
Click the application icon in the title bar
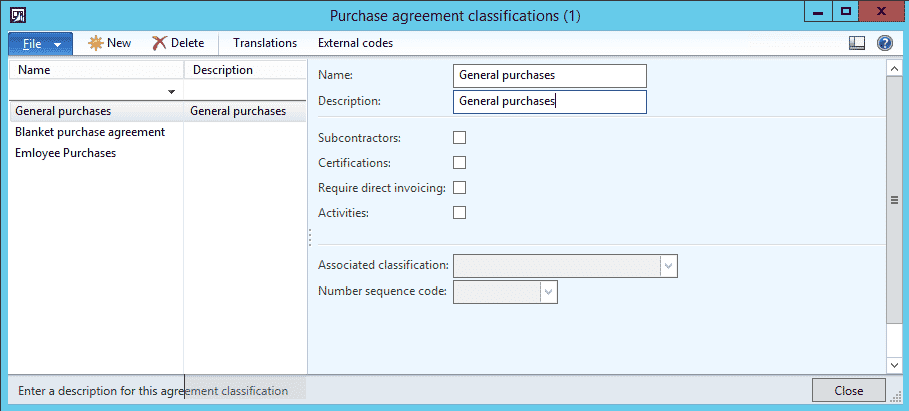19,14
